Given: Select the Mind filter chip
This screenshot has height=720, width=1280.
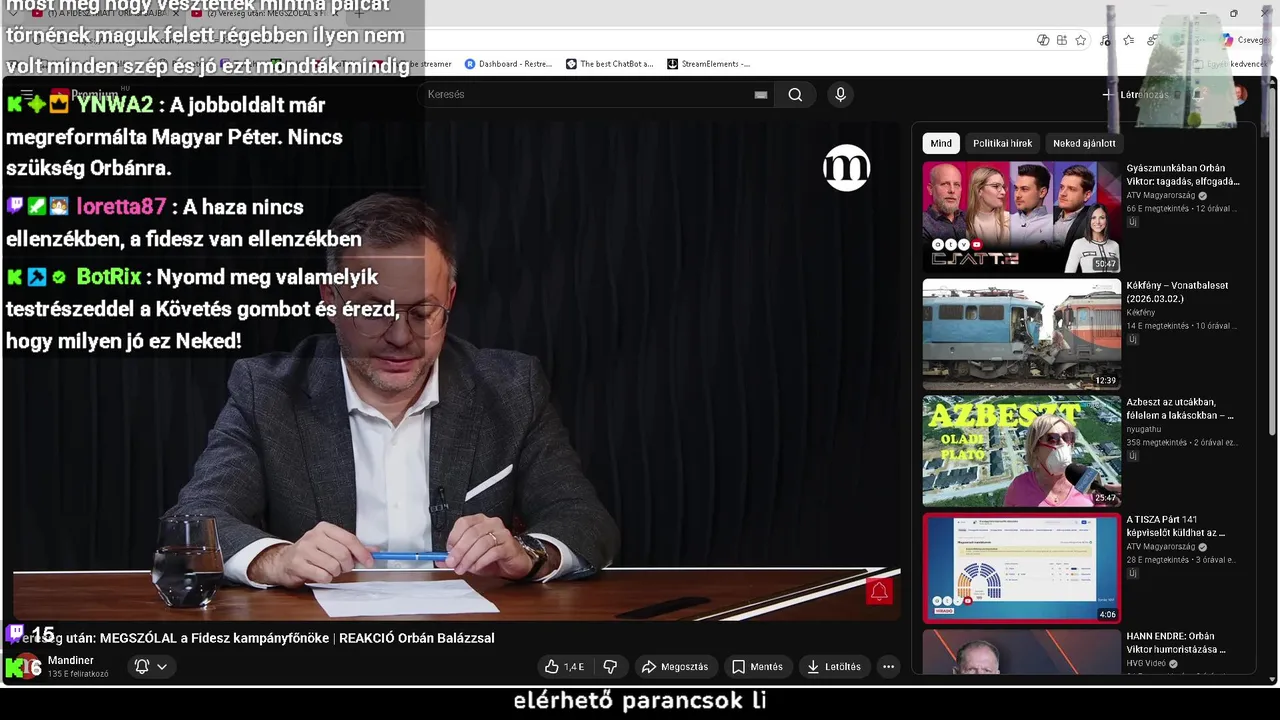Looking at the screenshot, I should click(941, 143).
